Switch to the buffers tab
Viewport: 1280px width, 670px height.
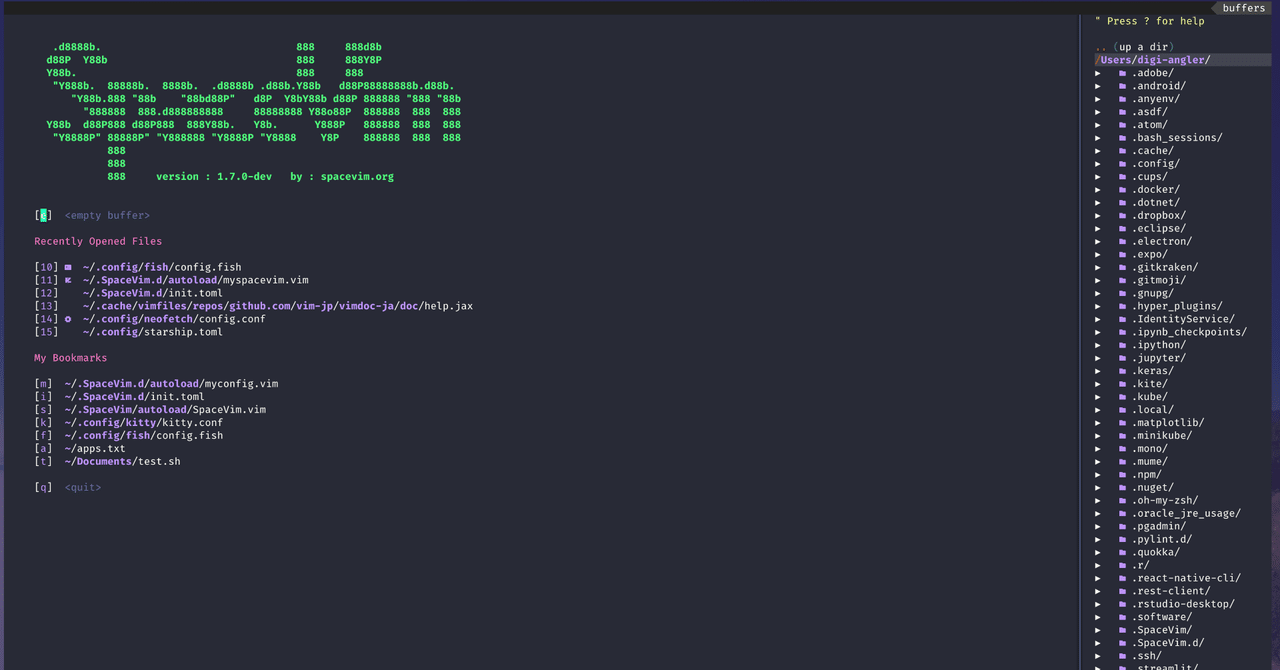pyautogui.click(x=1241, y=7)
